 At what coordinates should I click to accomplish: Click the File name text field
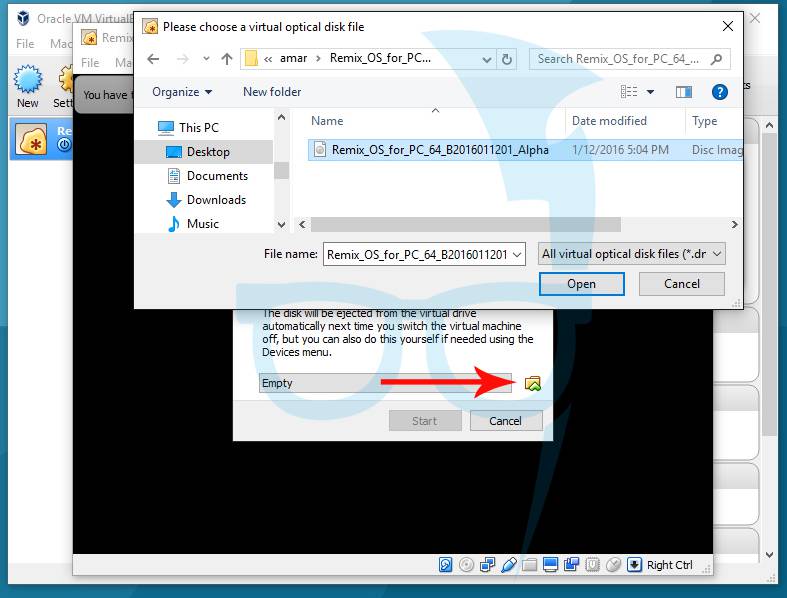418,255
